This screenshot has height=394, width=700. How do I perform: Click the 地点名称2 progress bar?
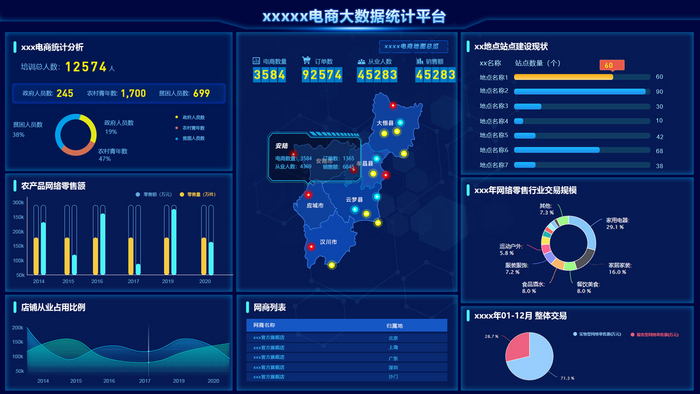pos(580,91)
